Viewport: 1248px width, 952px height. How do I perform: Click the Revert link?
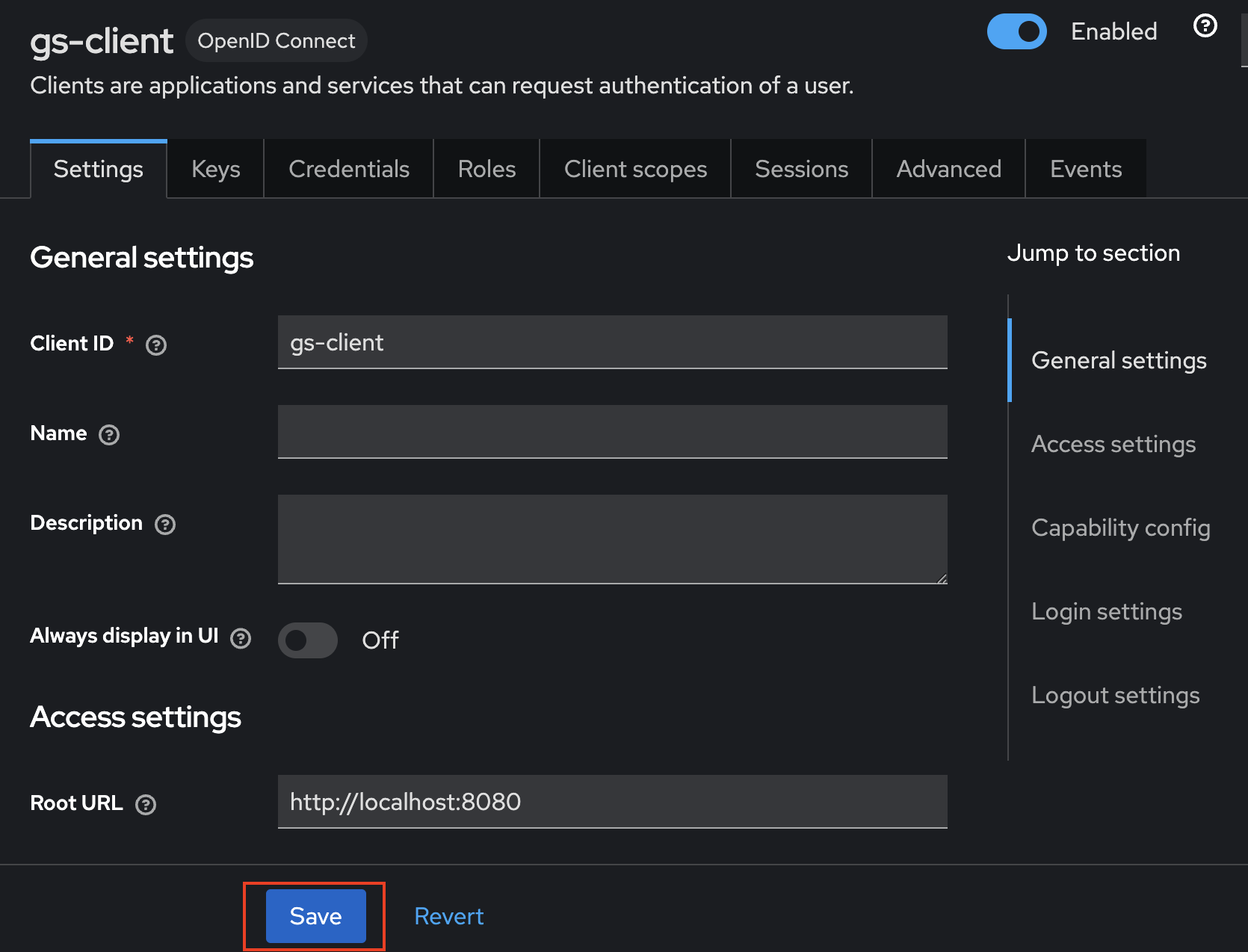pyautogui.click(x=448, y=916)
